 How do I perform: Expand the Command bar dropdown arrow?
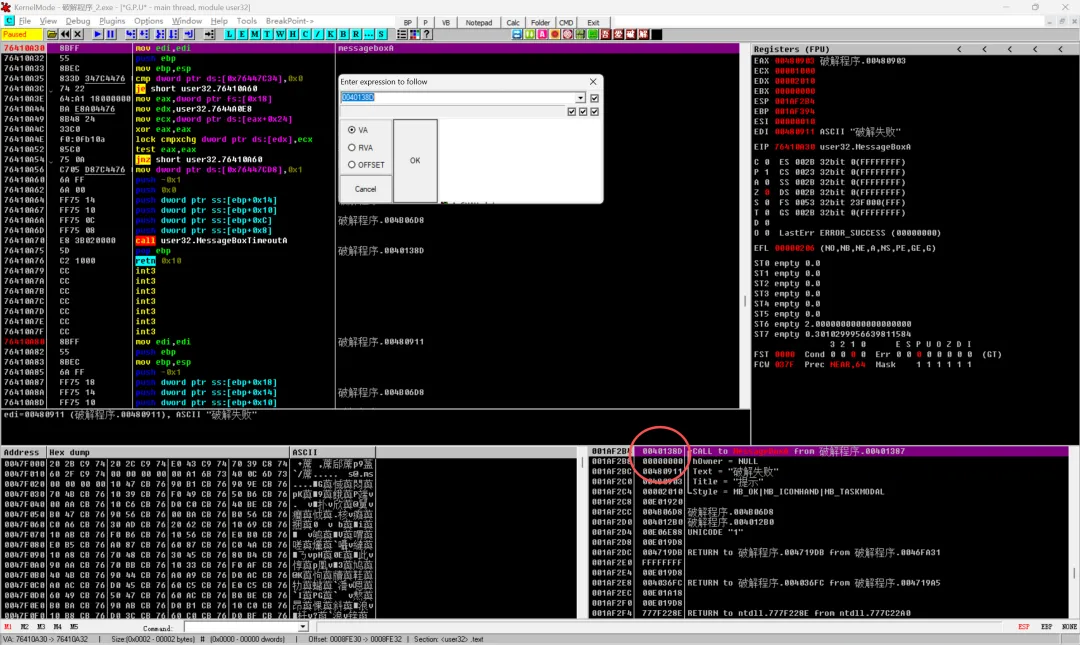click(302, 627)
